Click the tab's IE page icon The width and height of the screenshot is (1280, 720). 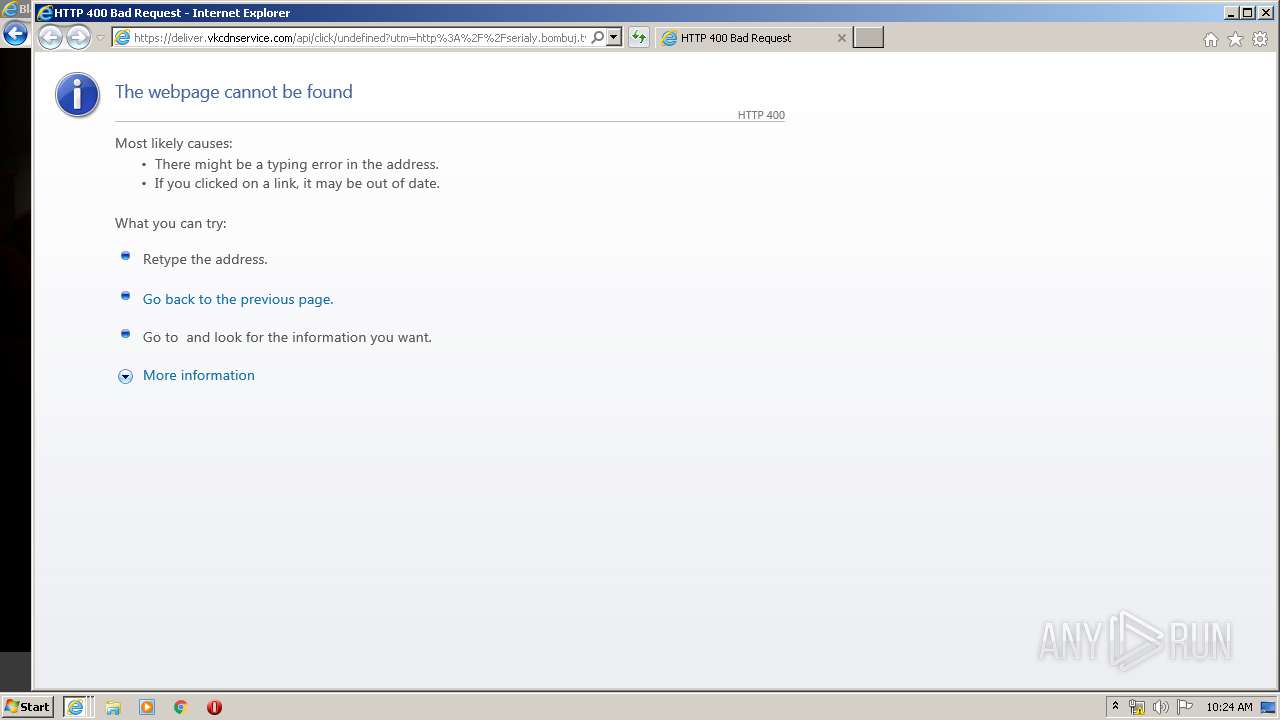point(670,38)
